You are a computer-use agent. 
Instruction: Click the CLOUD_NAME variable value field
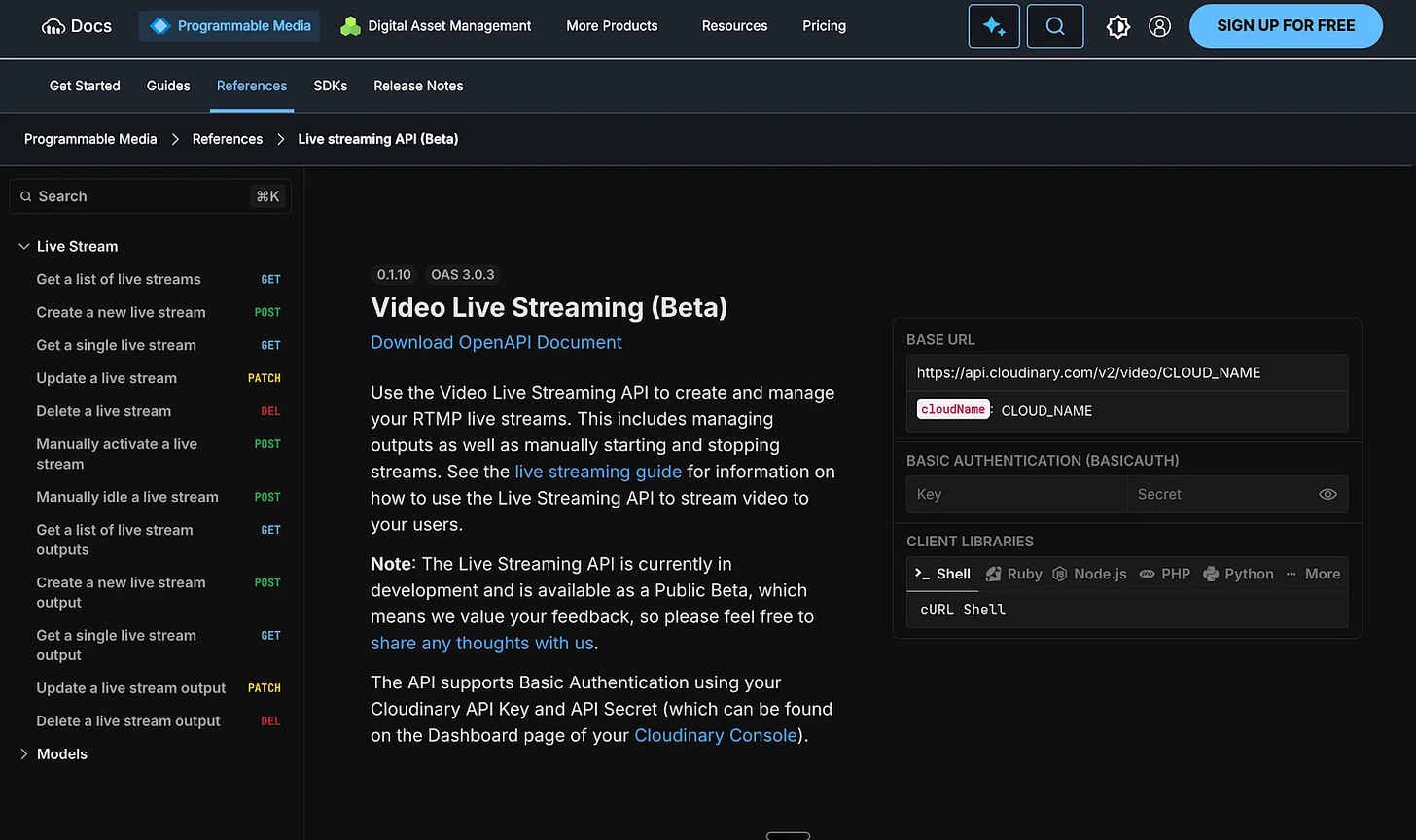[x=1046, y=411]
